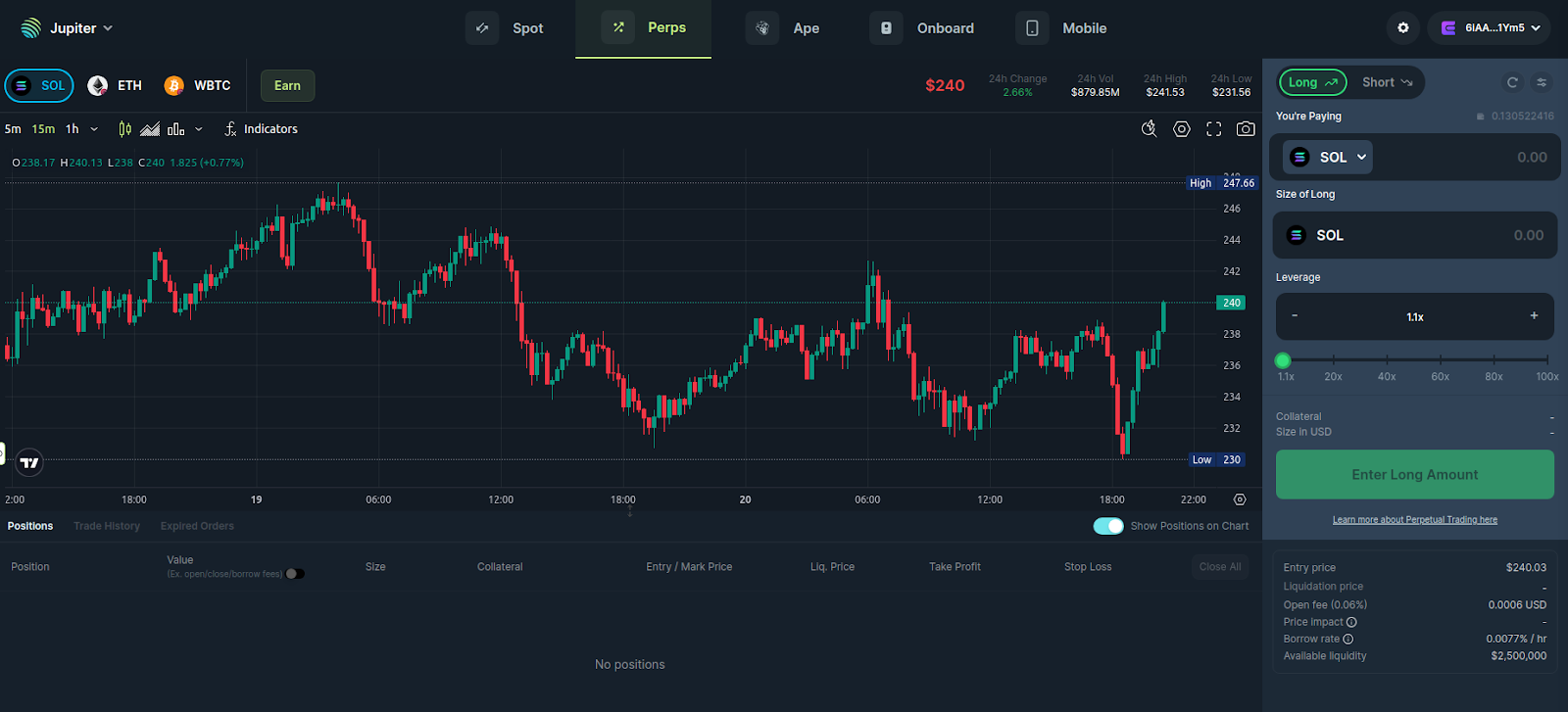Click Price impact info icon
The width and height of the screenshot is (1568, 712).
(1351, 623)
